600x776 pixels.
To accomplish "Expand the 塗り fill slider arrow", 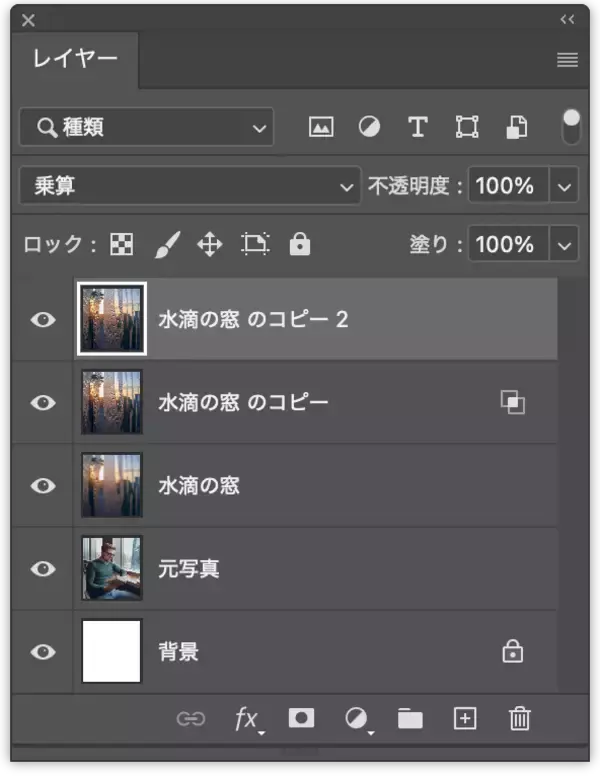I will pyautogui.click(x=564, y=244).
